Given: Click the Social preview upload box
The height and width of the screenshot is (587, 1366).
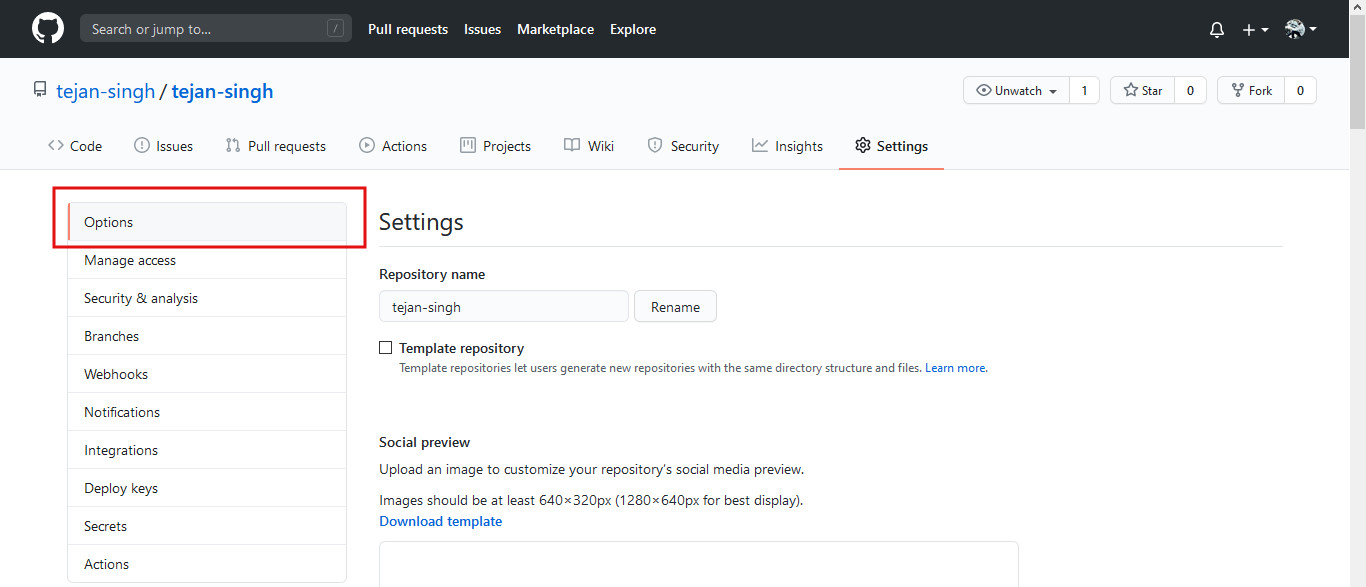Looking at the screenshot, I should point(699,564).
